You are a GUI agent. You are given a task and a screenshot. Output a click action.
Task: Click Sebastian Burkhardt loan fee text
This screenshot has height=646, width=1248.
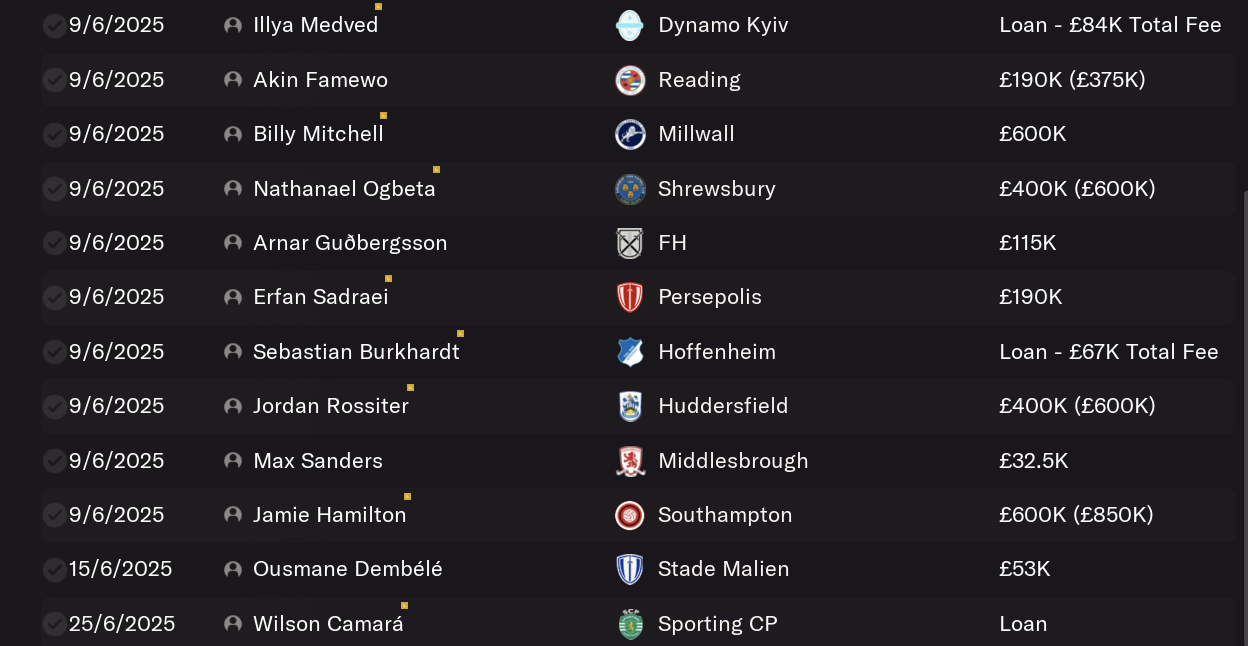click(x=1109, y=352)
